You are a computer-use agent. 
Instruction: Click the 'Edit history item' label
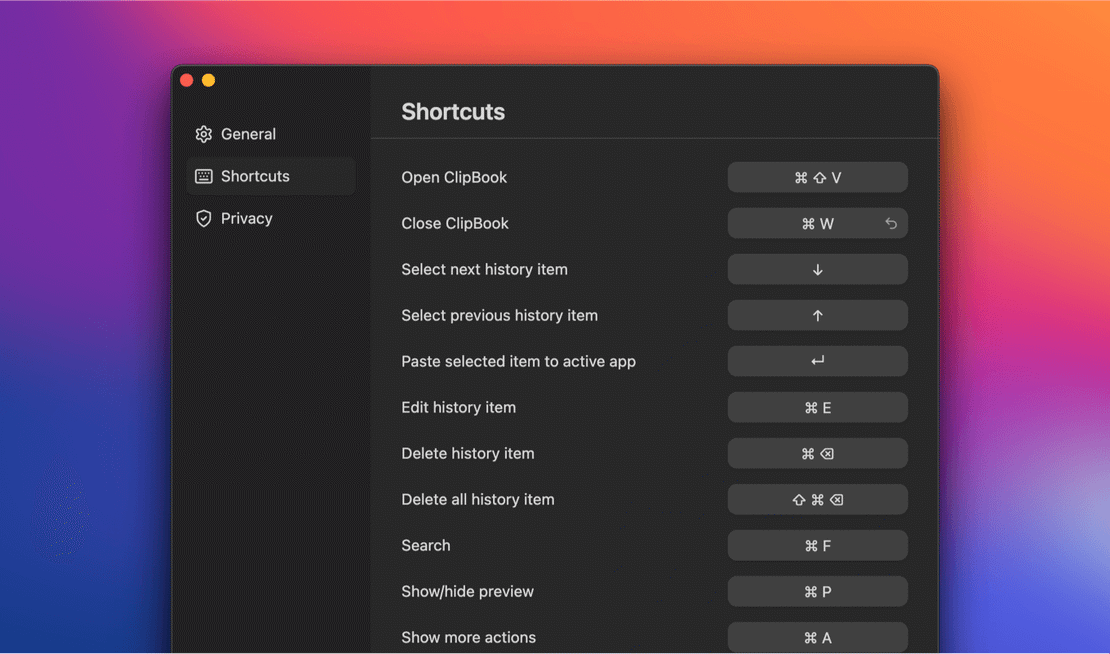458,408
